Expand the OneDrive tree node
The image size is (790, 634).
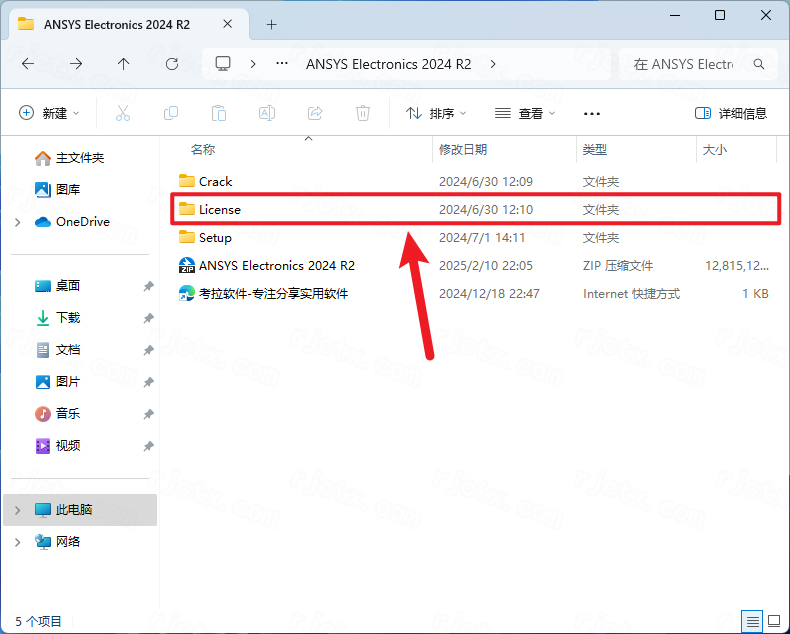point(18,222)
